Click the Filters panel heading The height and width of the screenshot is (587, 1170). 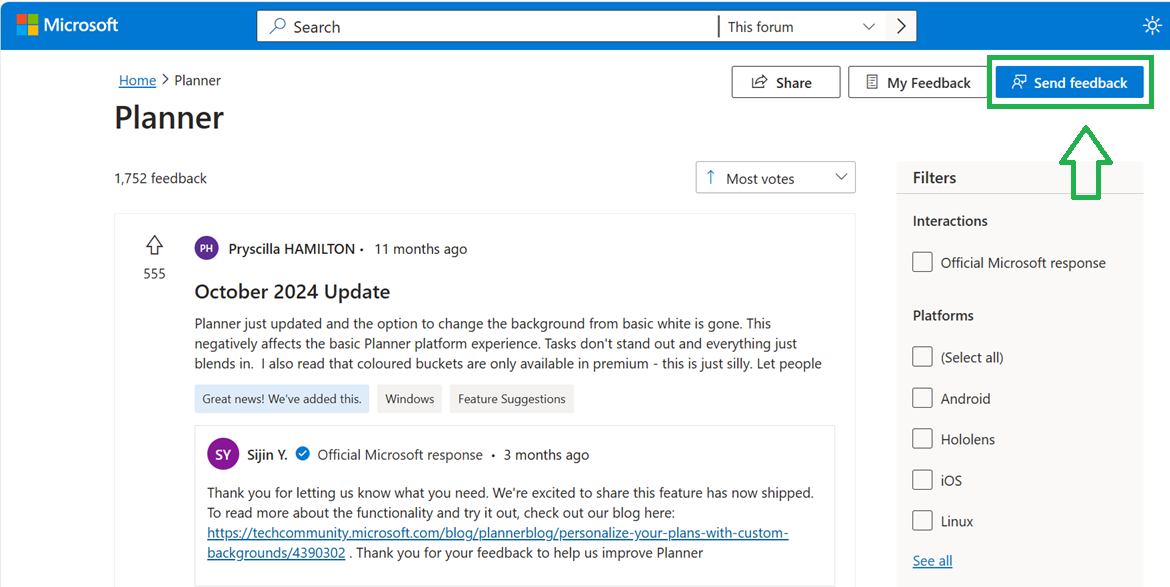[x=934, y=178]
